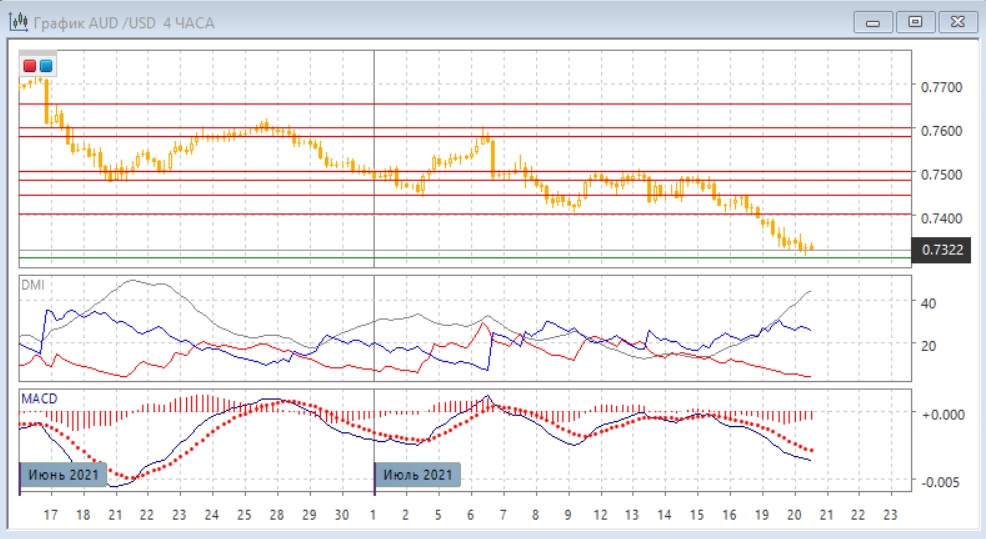Close the AUD/USD chart window
This screenshot has height=539, width=986.
[x=957, y=22]
